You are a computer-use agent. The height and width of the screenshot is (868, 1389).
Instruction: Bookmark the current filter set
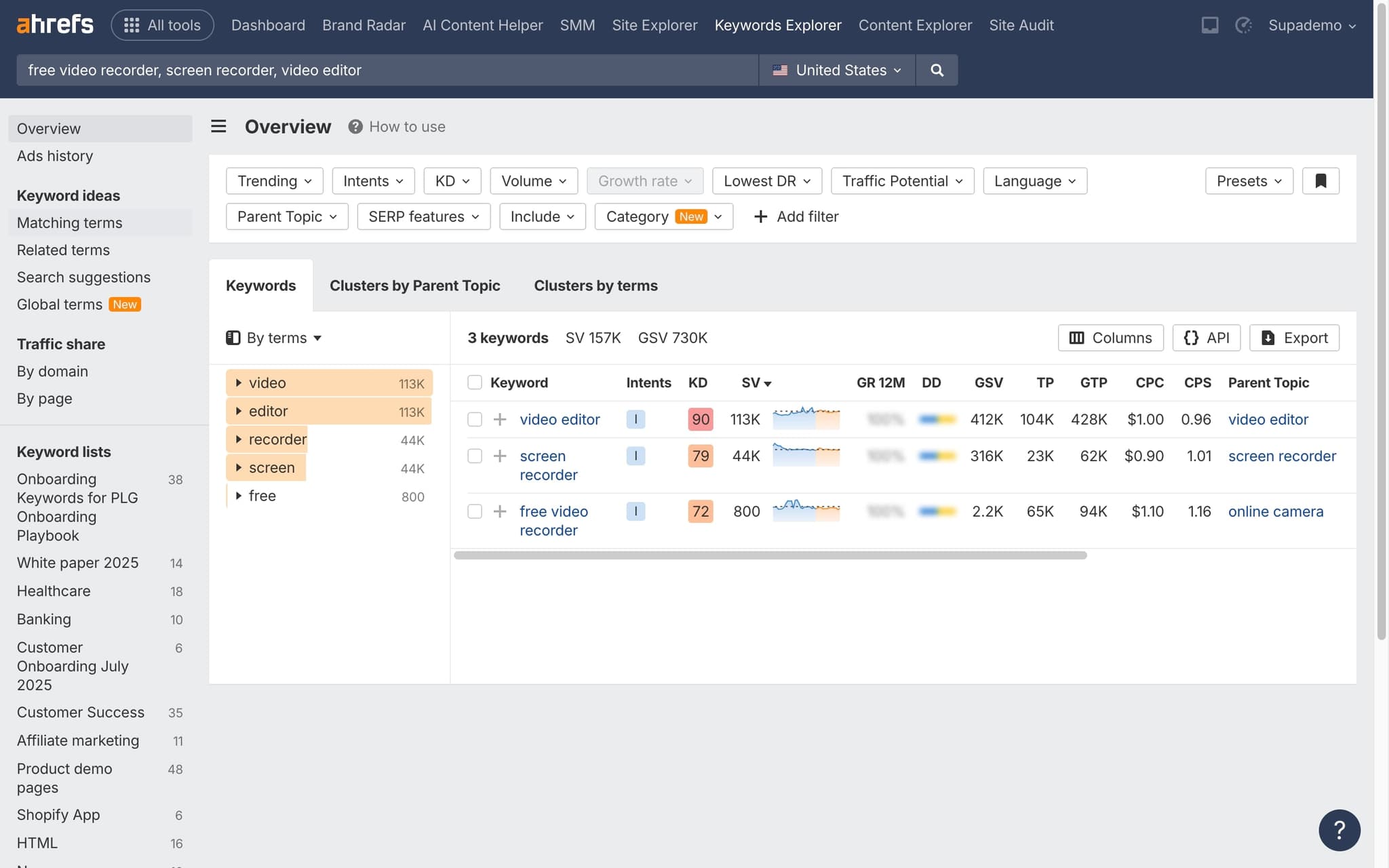point(1320,180)
